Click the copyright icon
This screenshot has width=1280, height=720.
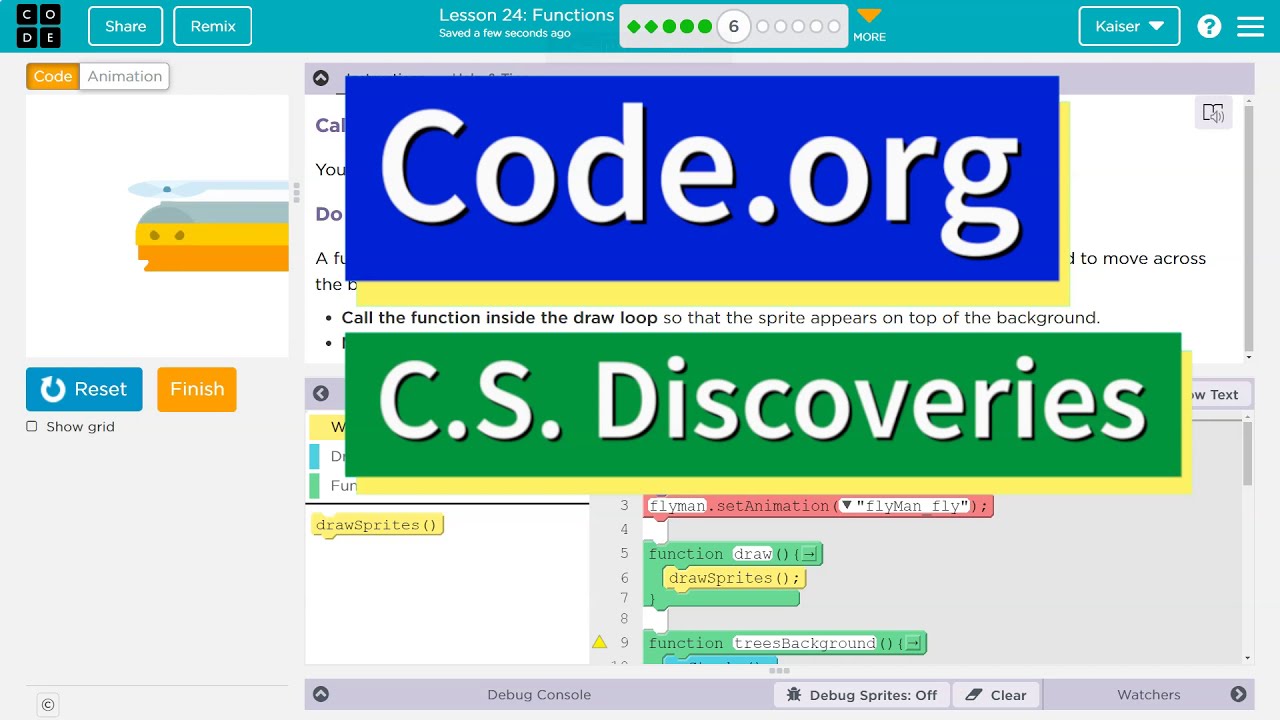[x=48, y=705]
